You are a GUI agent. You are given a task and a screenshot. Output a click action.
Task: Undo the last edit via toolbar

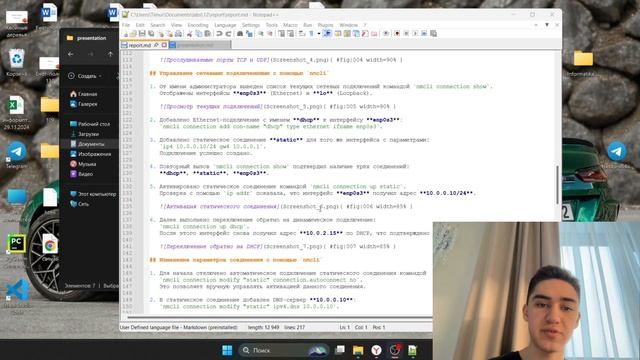[220, 33]
